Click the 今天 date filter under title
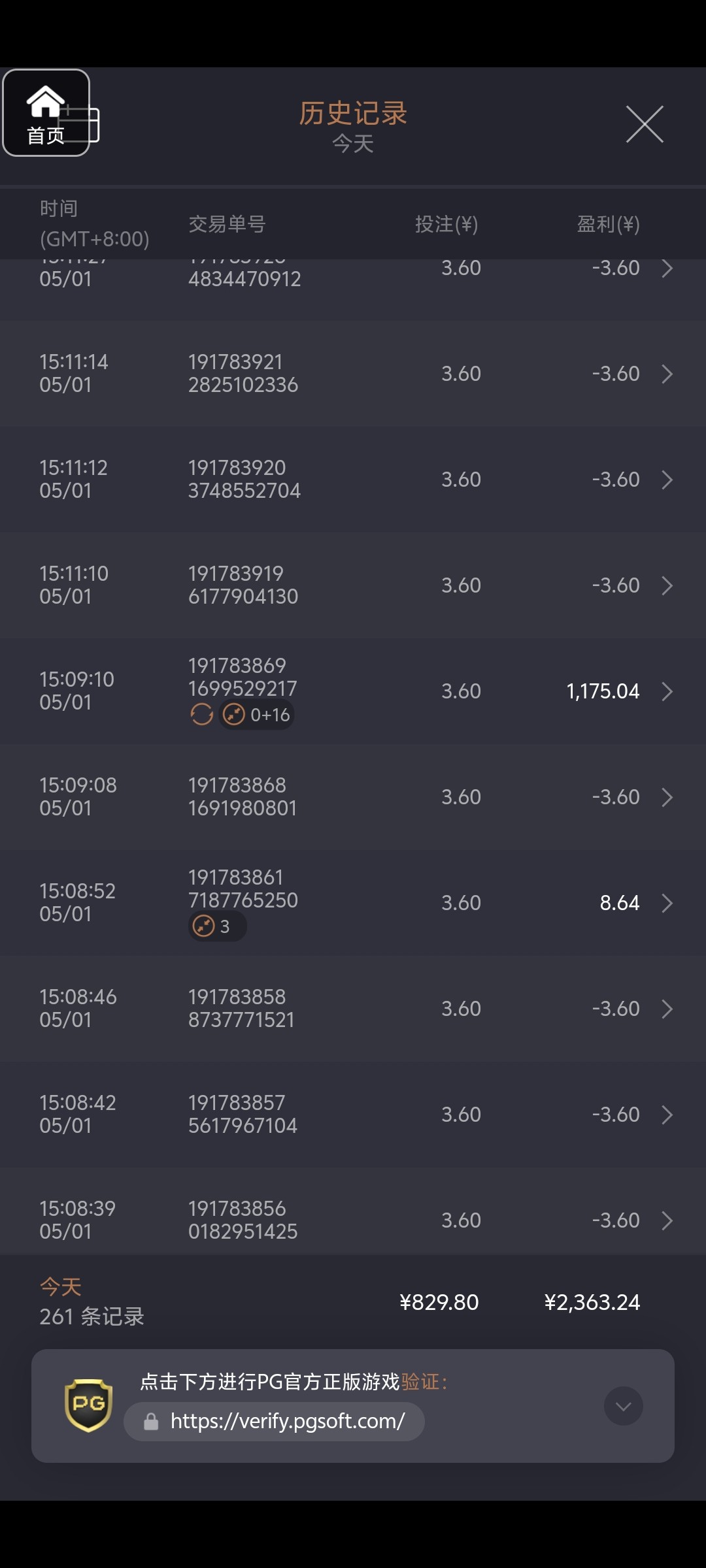Viewport: 706px width, 1568px height. (353, 144)
